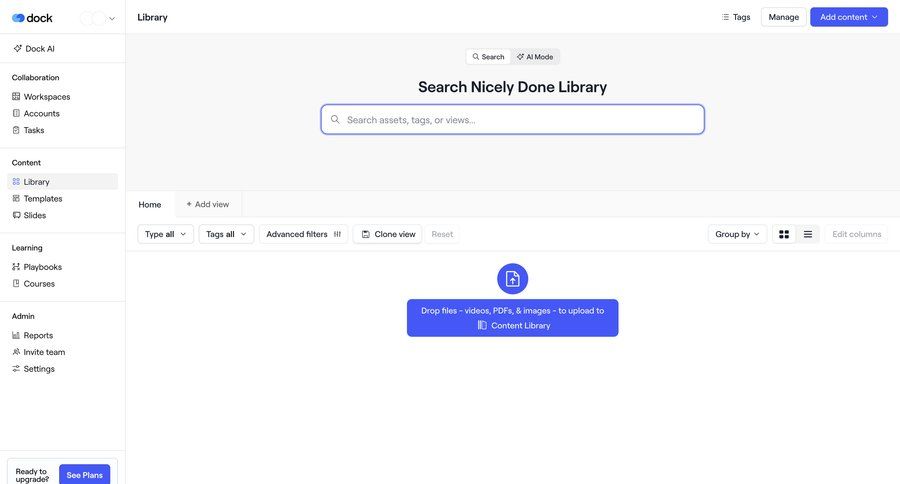Click the Manage button

[x=783, y=17]
